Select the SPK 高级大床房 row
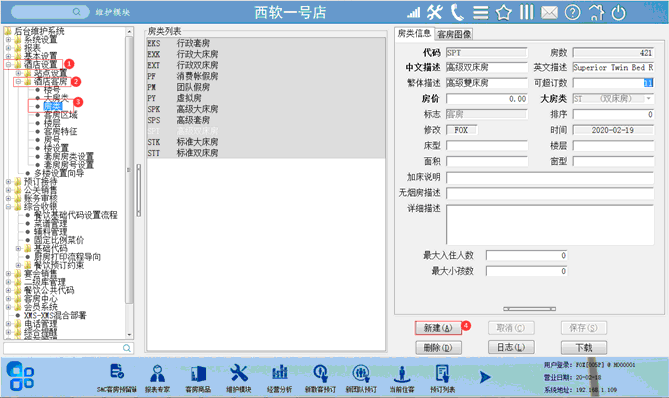The width and height of the screenshot is (669, 398). (x=265, y=109)
